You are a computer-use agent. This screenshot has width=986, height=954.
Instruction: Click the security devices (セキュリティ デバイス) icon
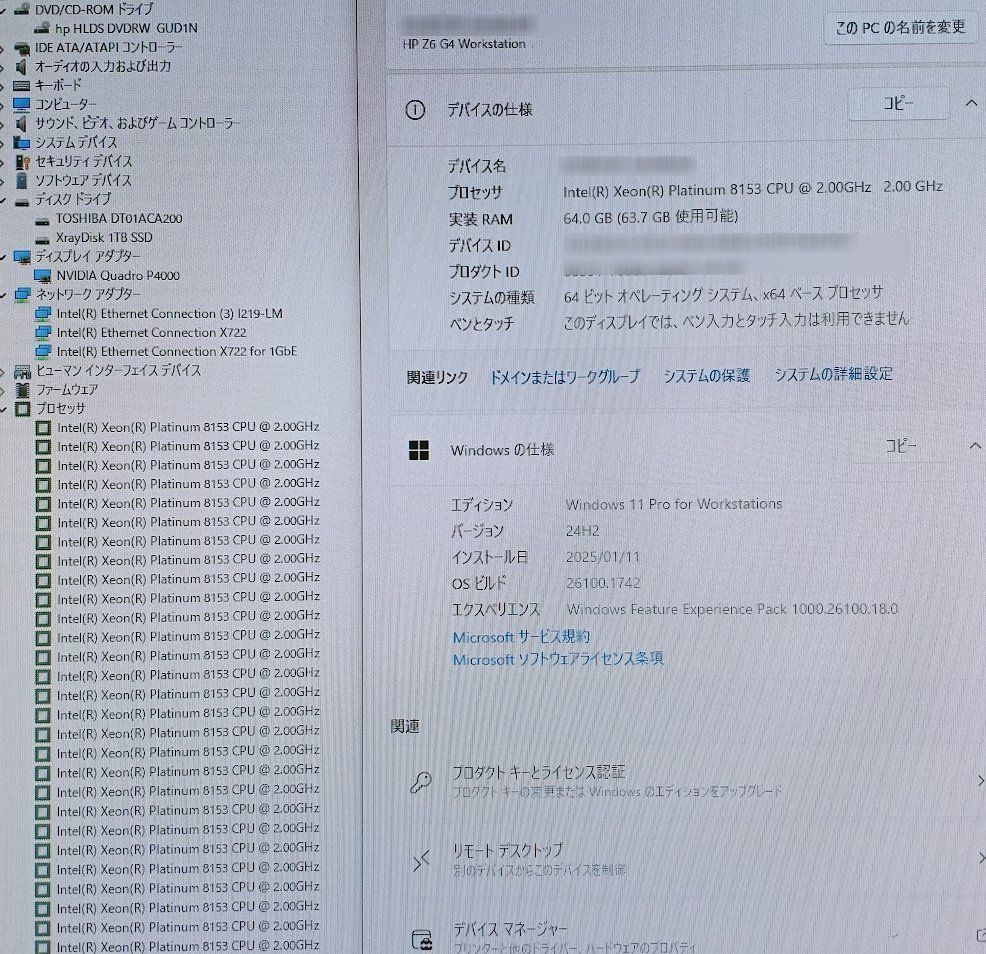click(22, 162)
